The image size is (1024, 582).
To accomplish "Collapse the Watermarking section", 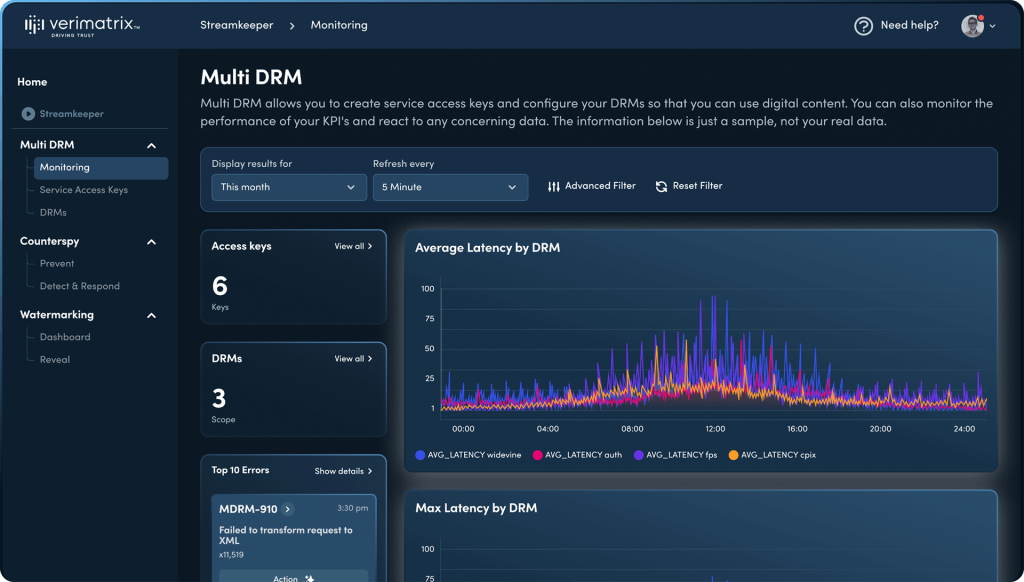I will (152, 315).
